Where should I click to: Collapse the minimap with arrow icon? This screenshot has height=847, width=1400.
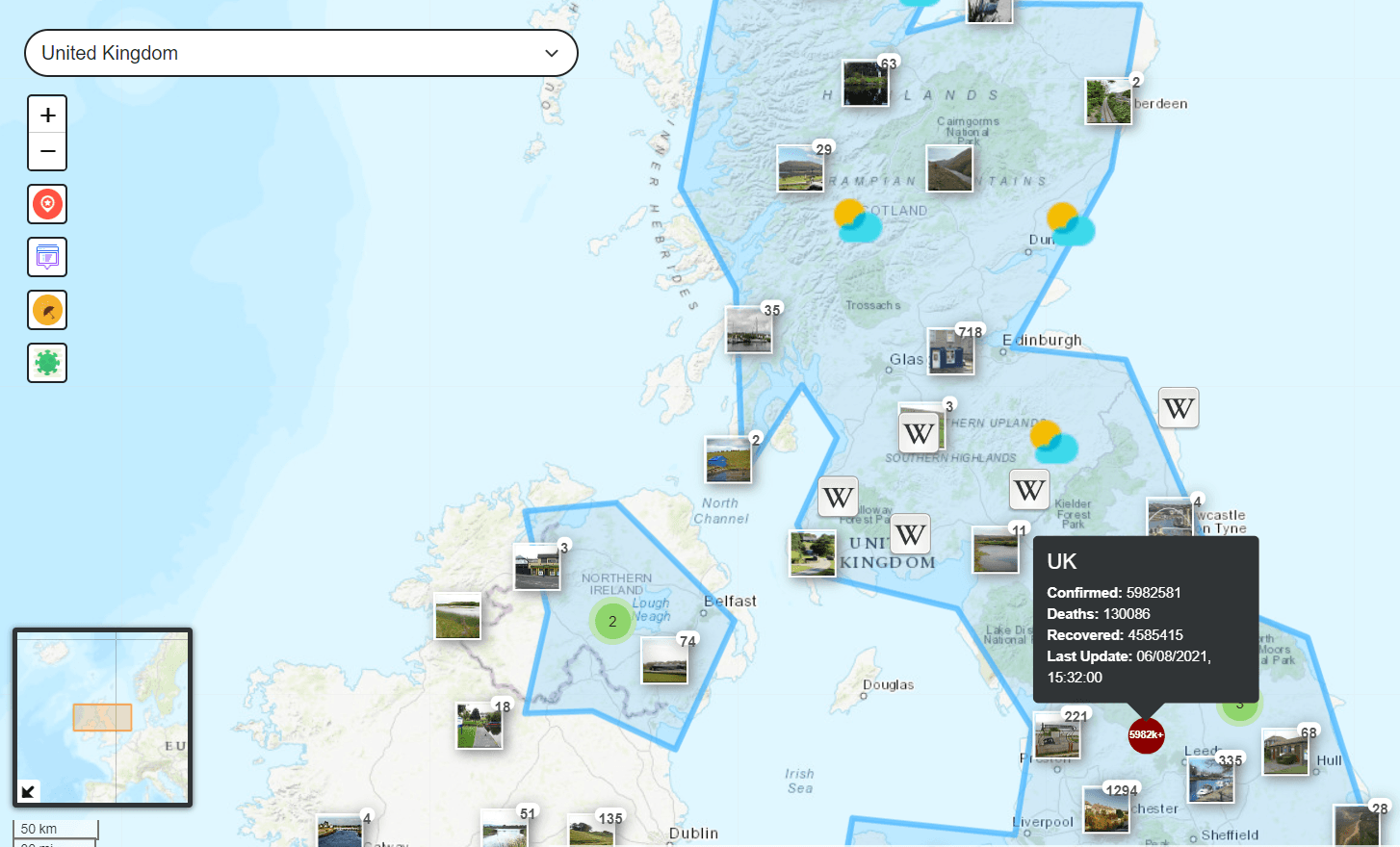(29, 790)
